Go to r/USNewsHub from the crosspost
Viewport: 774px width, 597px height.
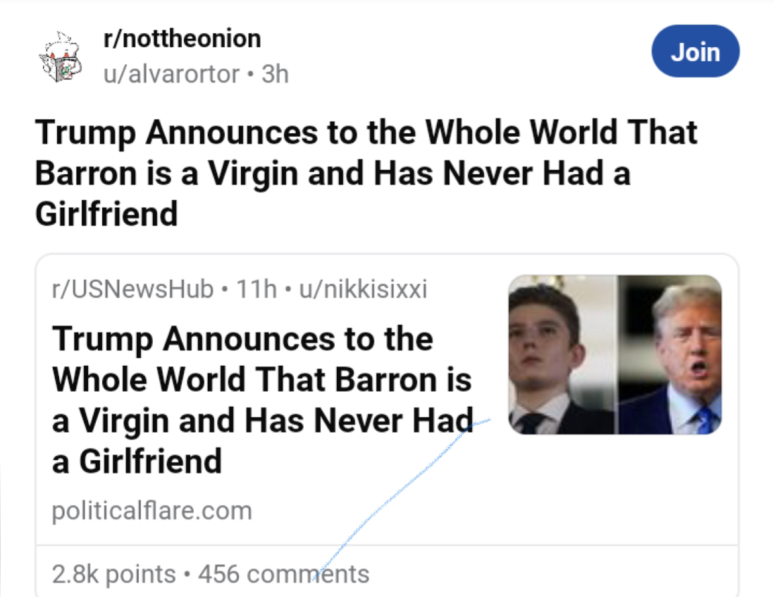pos(132,290)
